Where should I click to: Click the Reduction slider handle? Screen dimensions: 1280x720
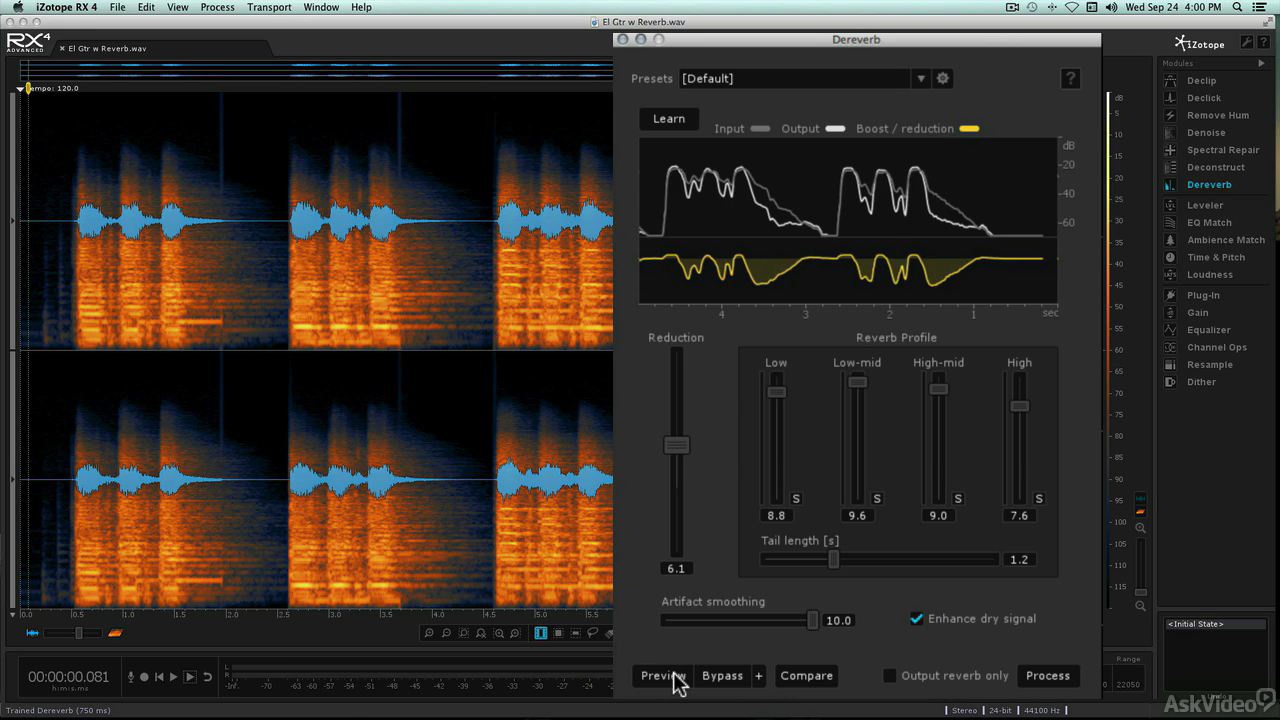(677, 445)
